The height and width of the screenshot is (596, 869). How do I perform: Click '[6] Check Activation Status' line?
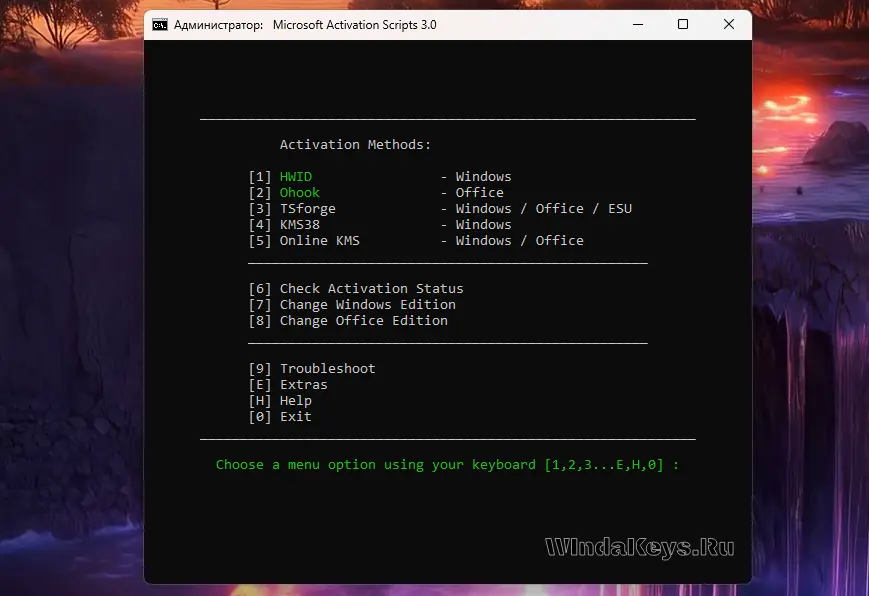pyautogui.click(x=356, y=289)
